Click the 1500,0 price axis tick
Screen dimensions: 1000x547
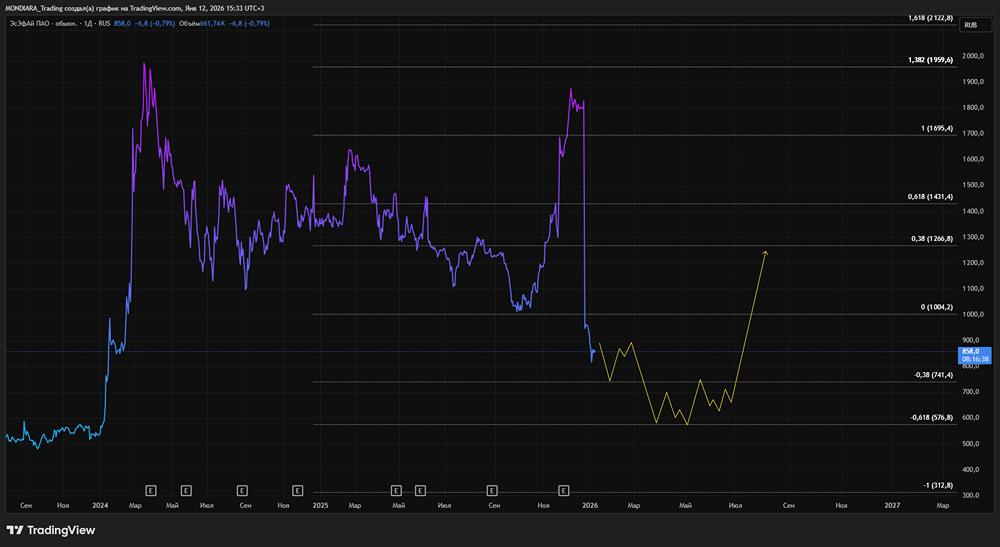tap(973, 185)
